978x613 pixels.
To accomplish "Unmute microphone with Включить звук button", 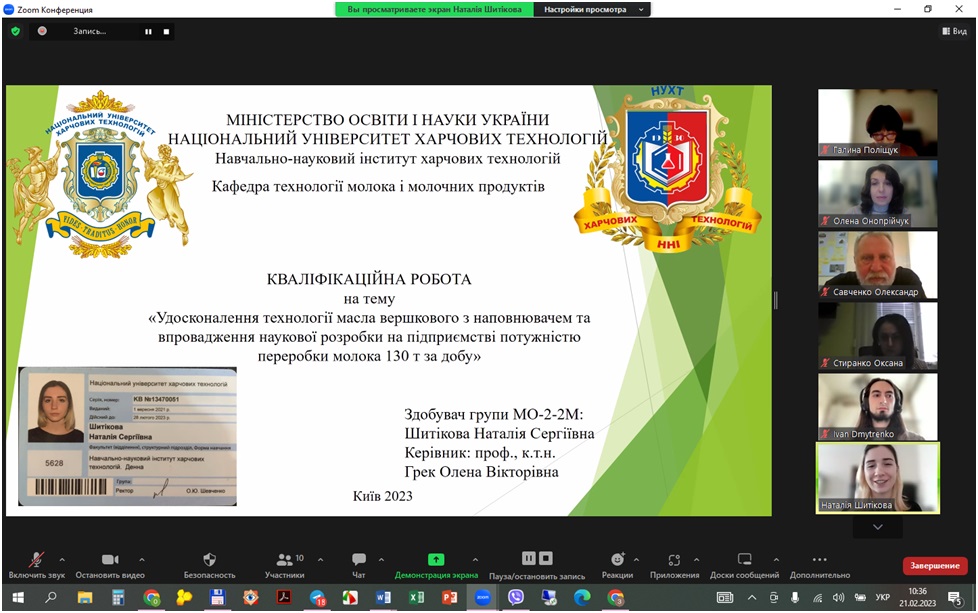I will 36,566.
